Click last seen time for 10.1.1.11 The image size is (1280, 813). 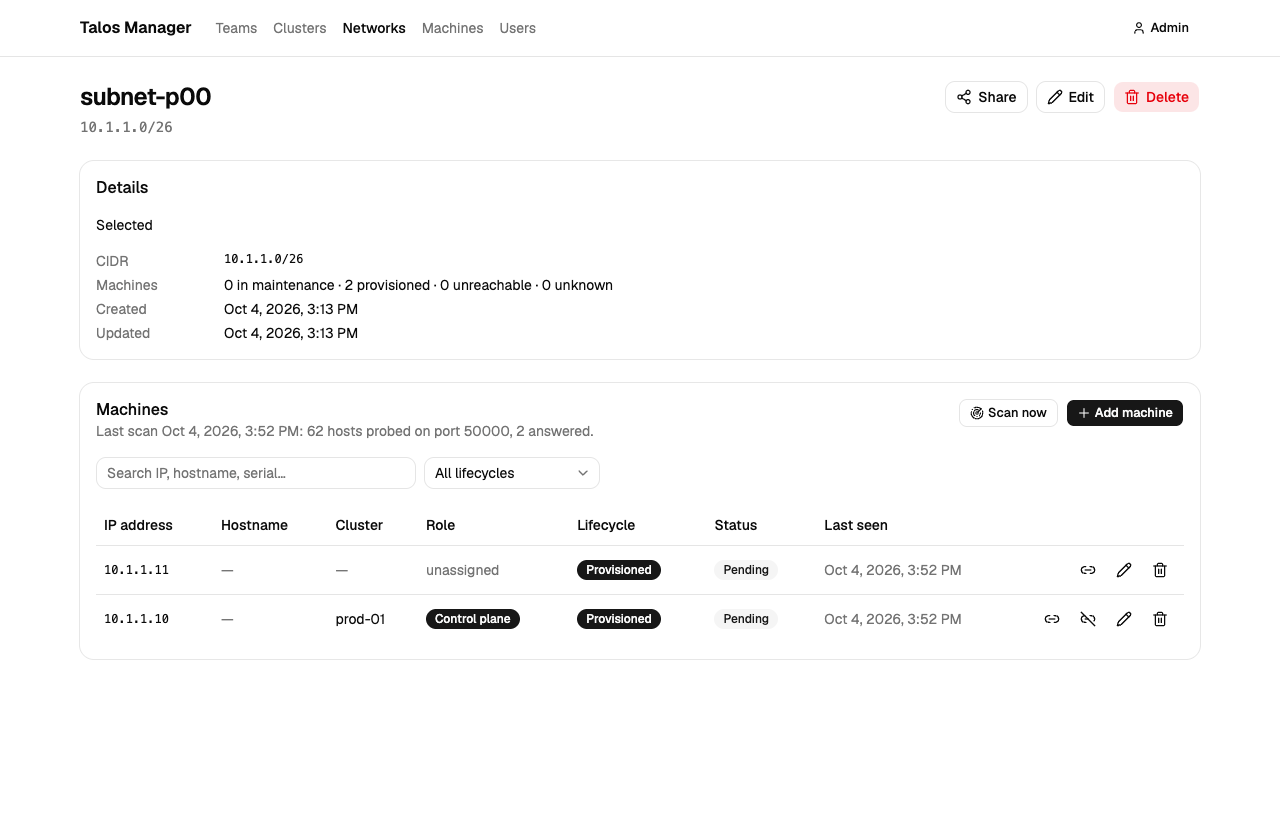(893, 570)
